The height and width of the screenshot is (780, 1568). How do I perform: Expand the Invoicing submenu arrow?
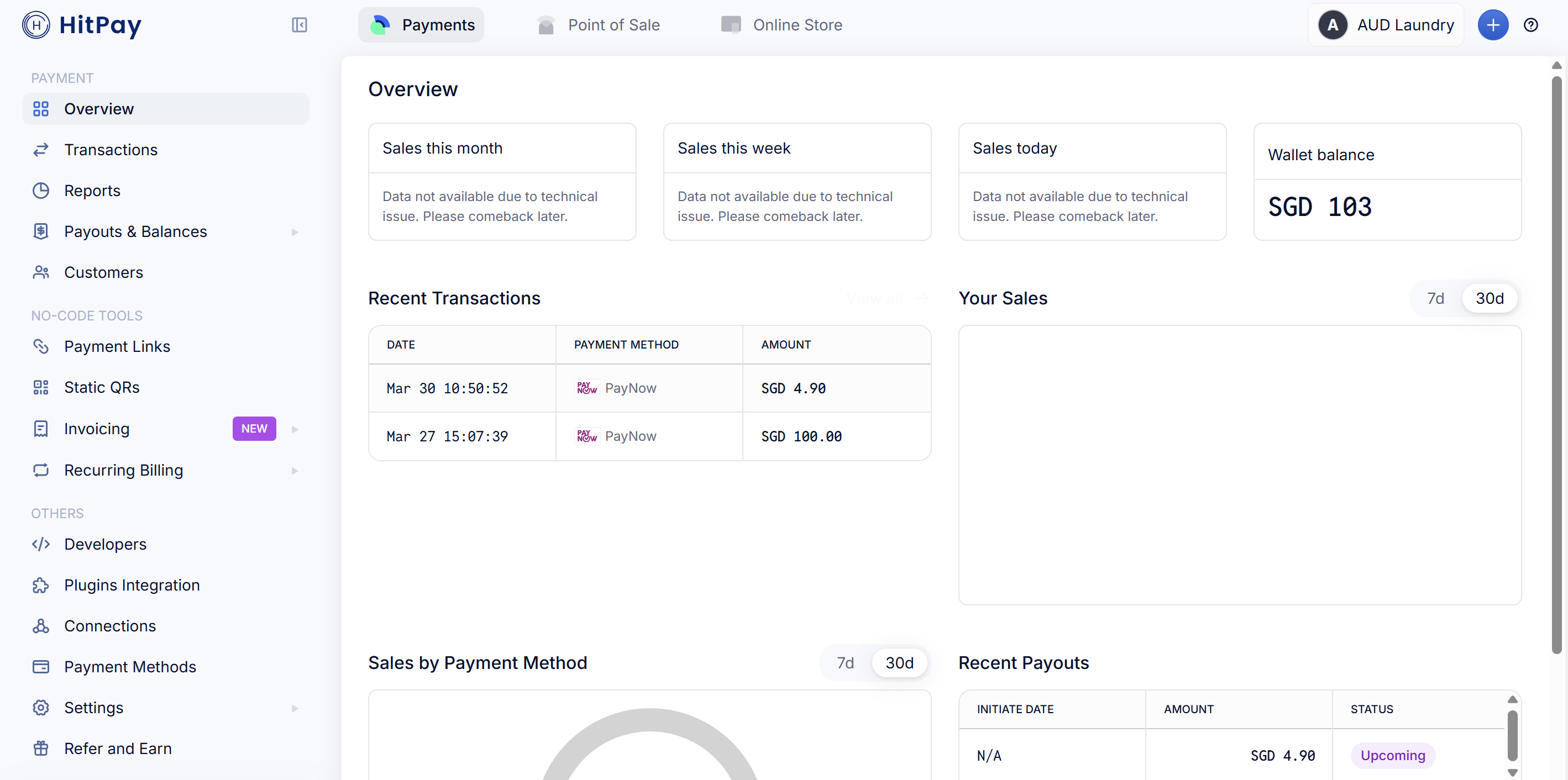pos(295,429)
